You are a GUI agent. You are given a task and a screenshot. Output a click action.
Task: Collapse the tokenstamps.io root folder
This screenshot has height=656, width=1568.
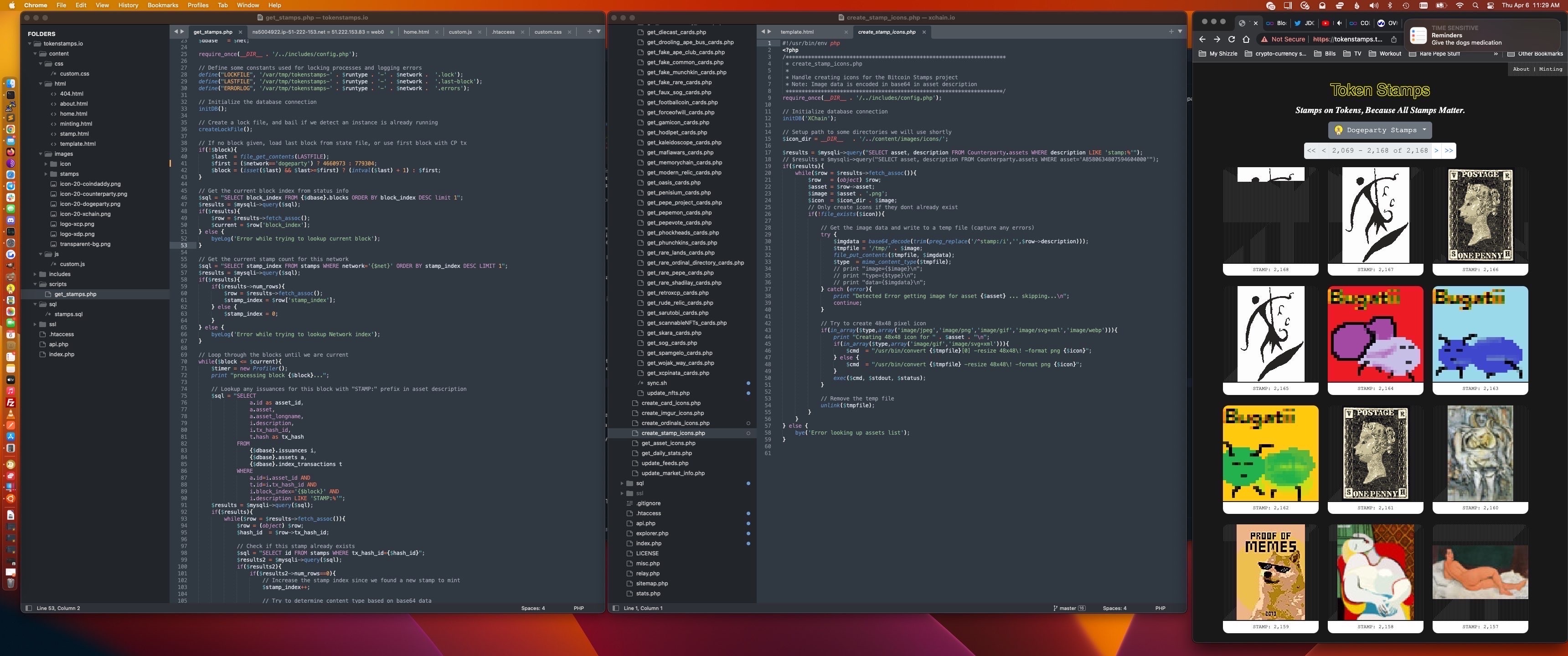(x=29, y=44)
